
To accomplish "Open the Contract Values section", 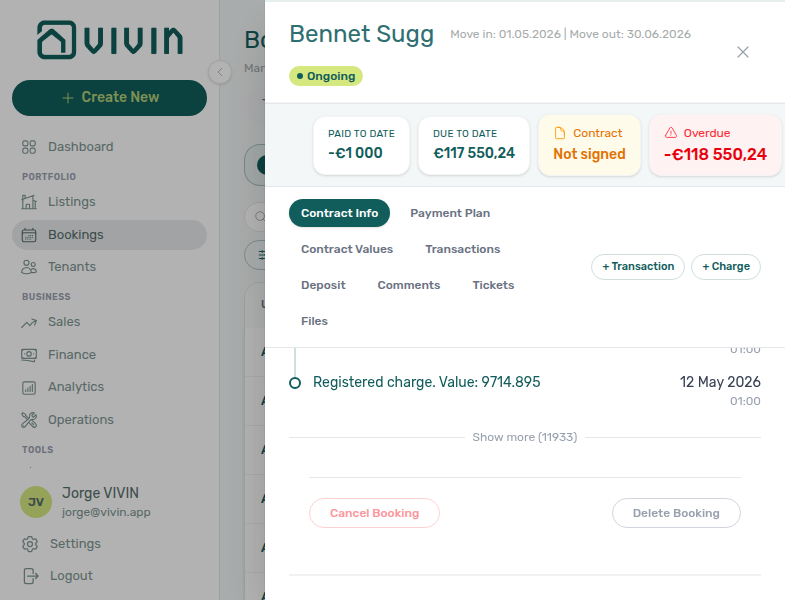I will tap(347, 249).
